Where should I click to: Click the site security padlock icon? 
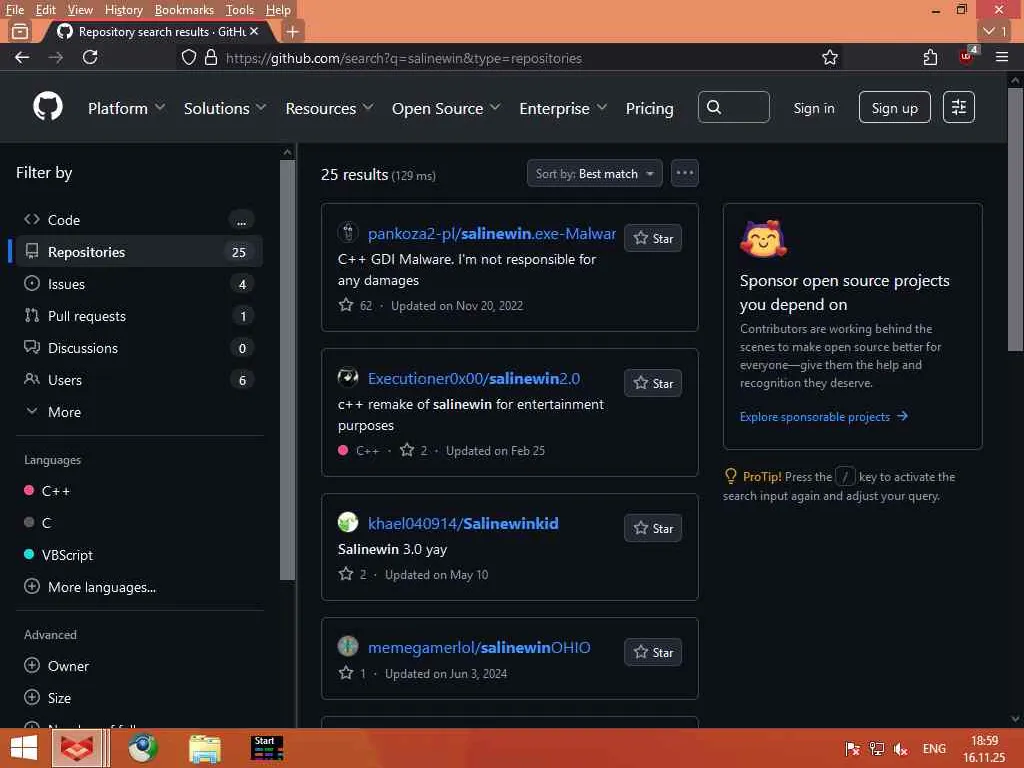coord(210,57)
